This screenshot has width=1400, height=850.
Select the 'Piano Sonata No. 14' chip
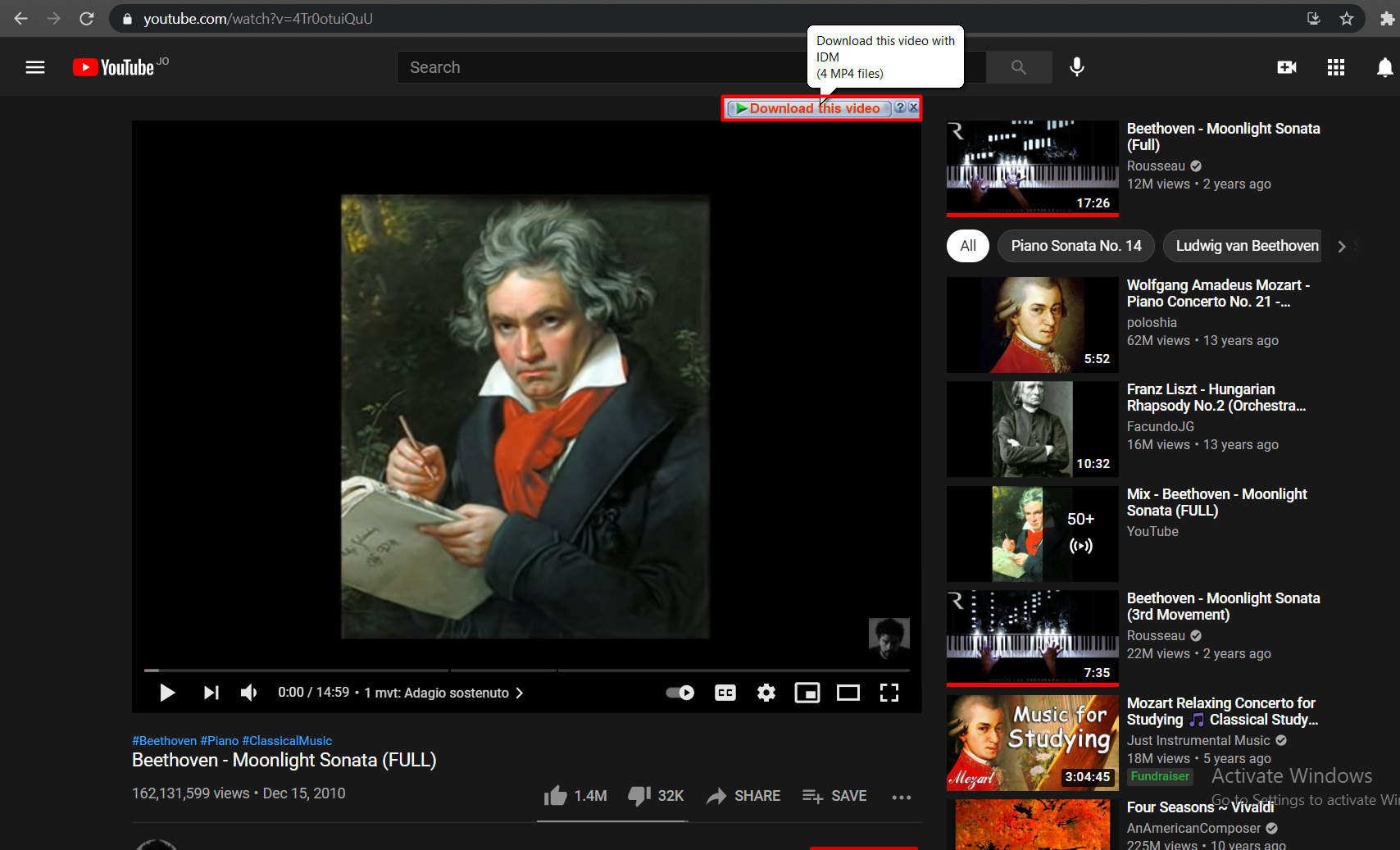point(1076,246)
